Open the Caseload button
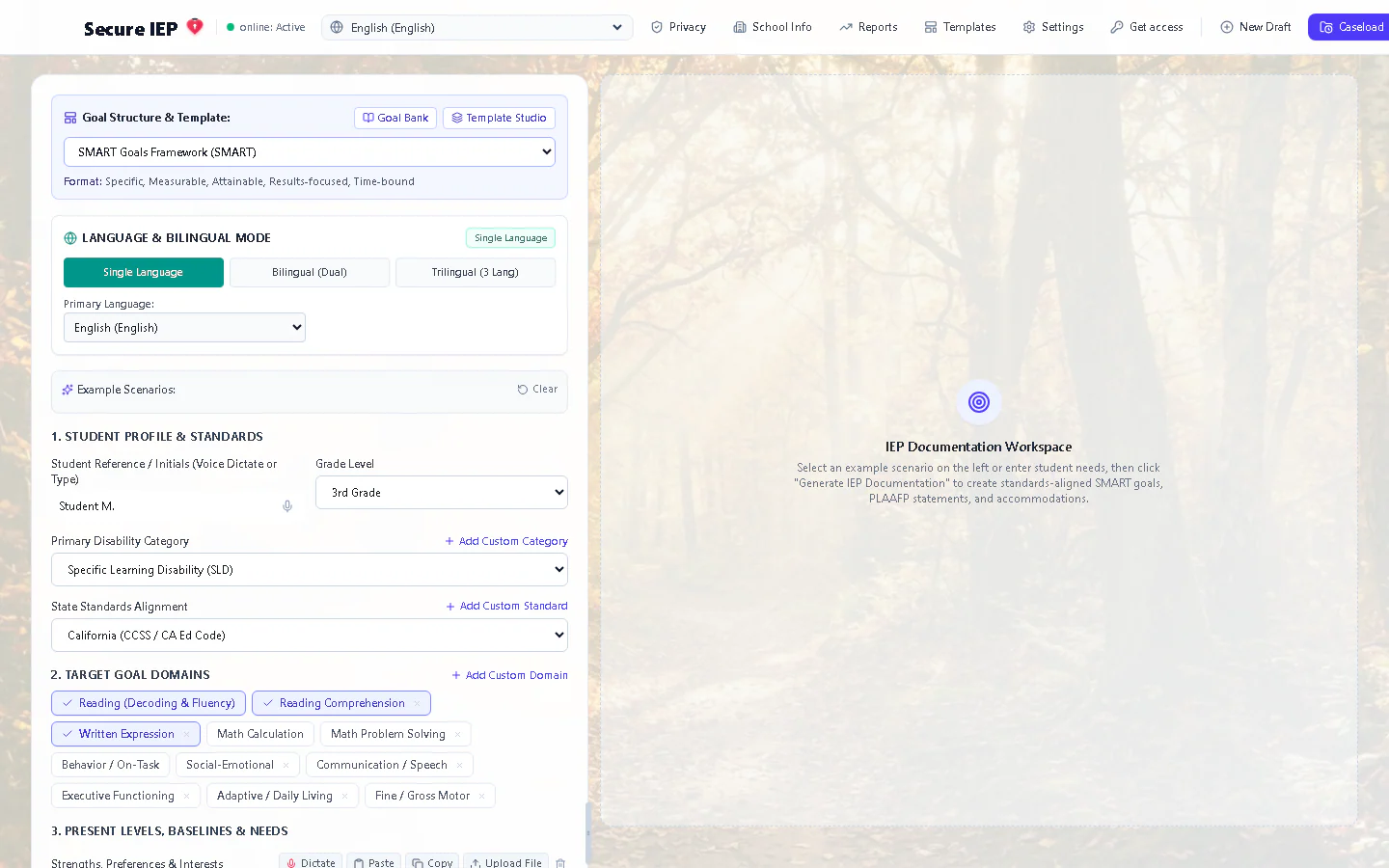The width and height of the screenshot is (1389, 868). pos(1350,27)
